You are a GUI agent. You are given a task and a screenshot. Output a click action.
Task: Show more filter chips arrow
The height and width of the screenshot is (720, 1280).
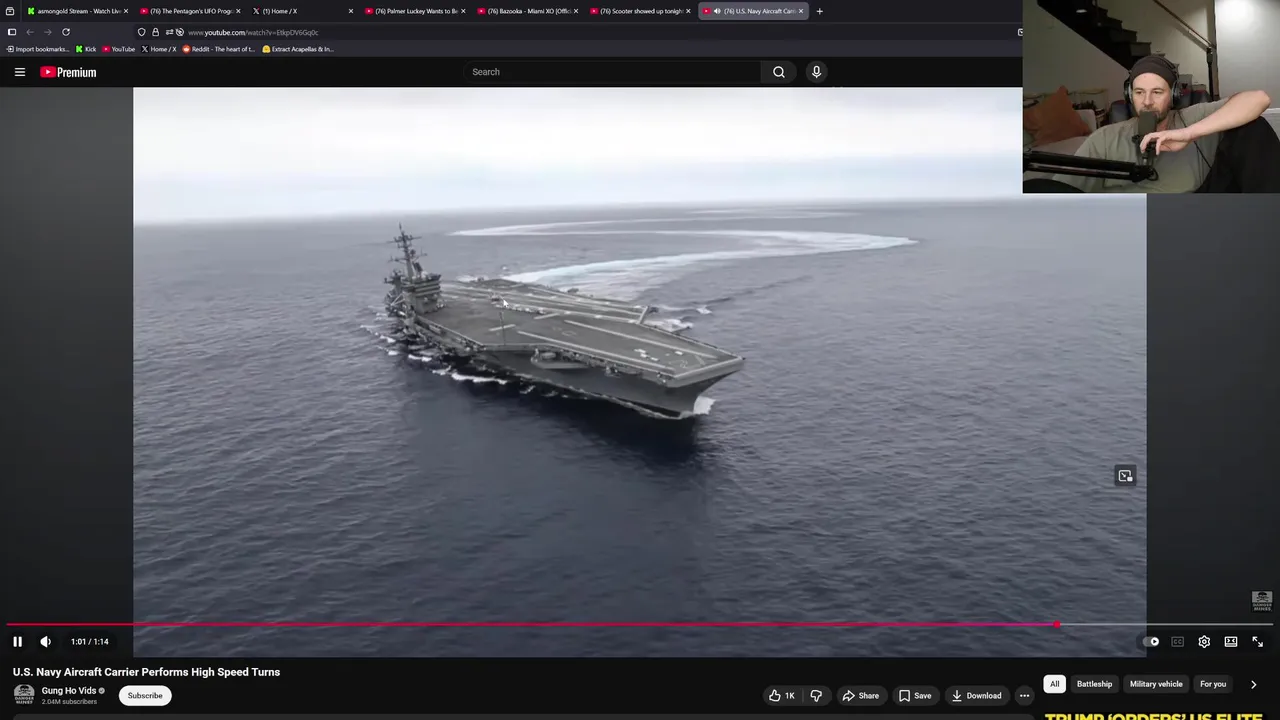point(1253,684)
